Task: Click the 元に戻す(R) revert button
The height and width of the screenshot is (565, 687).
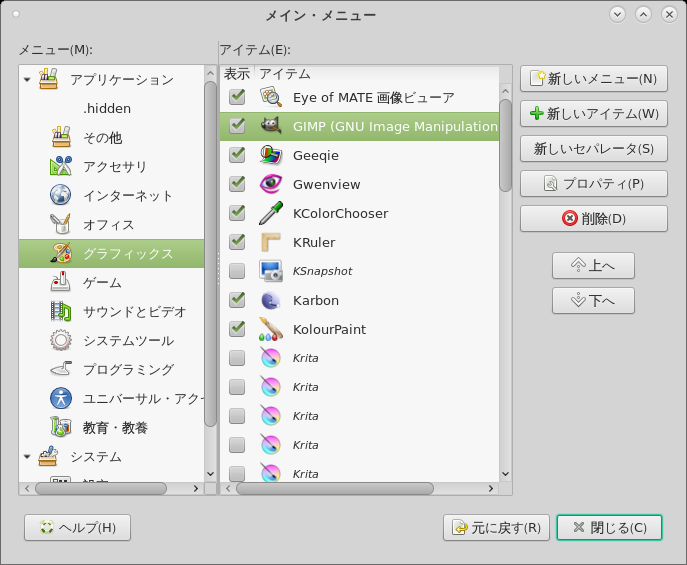Action: (x=496, y=527)
